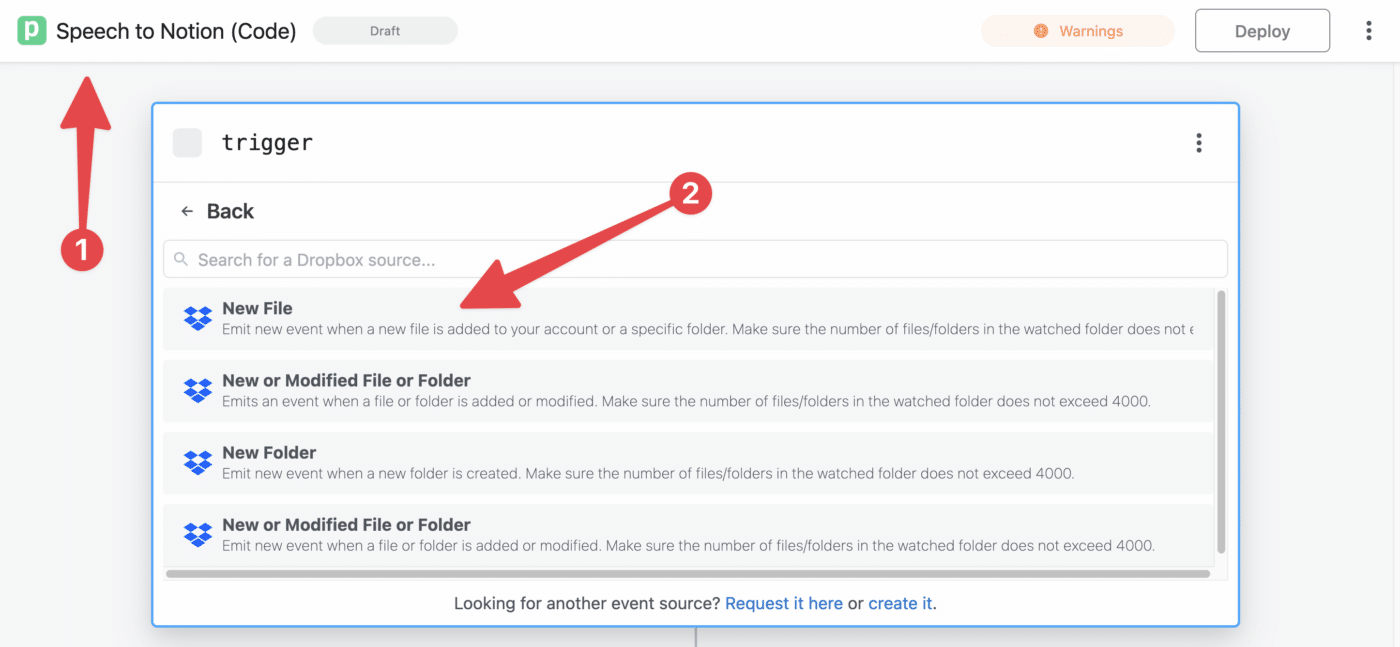Open the workflow three-dot menu beside Deploy
Viewport: 1400px width, 647px height.
tap(1369, 31)
